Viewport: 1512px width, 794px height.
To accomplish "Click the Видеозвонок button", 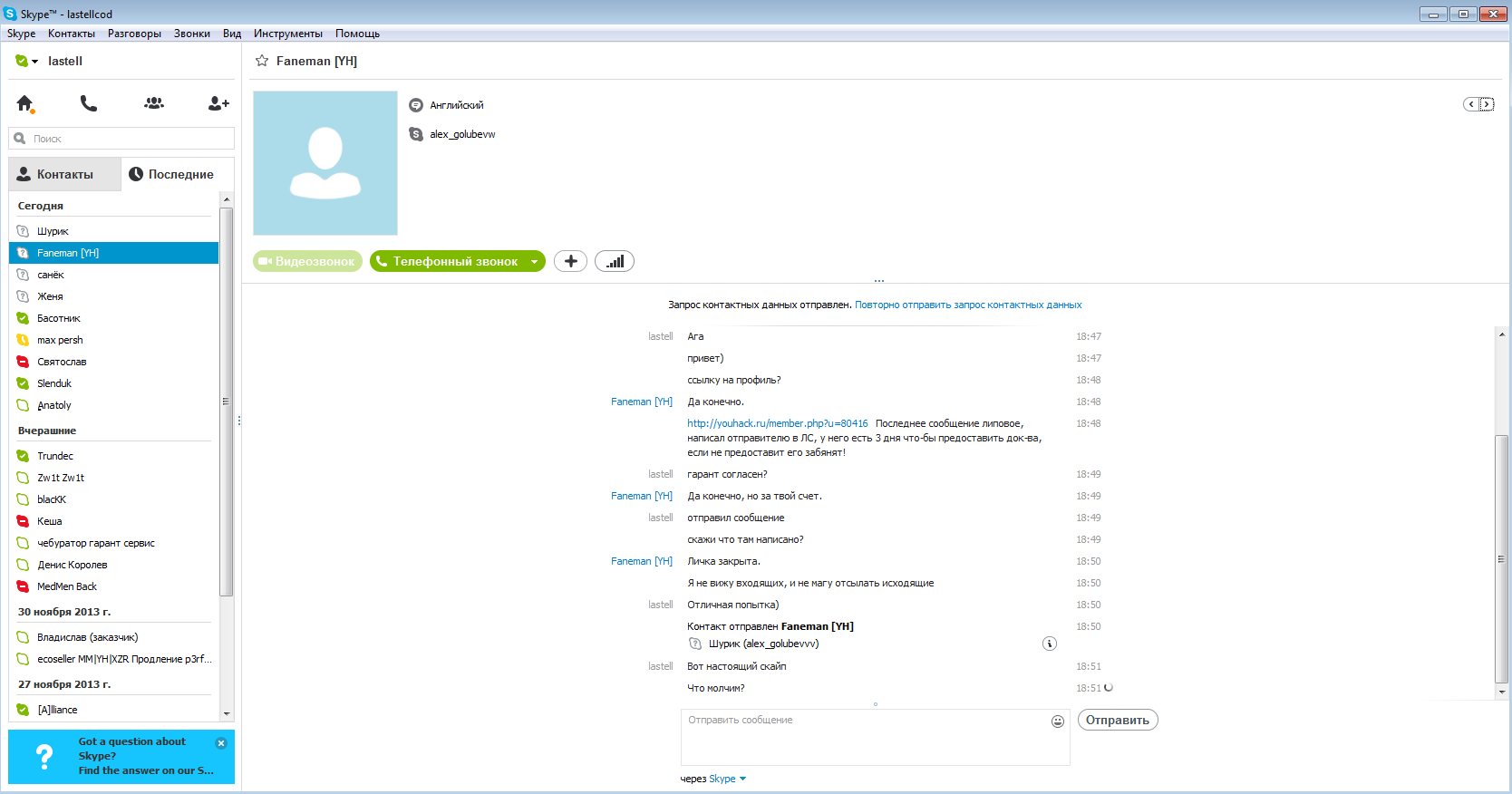I will pyautogui.click(x=307, y=261).
